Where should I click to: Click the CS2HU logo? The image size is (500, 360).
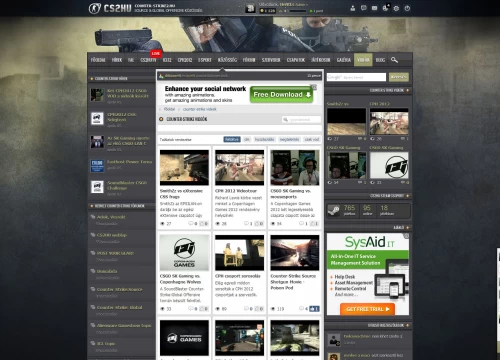(x=110, y=8)
